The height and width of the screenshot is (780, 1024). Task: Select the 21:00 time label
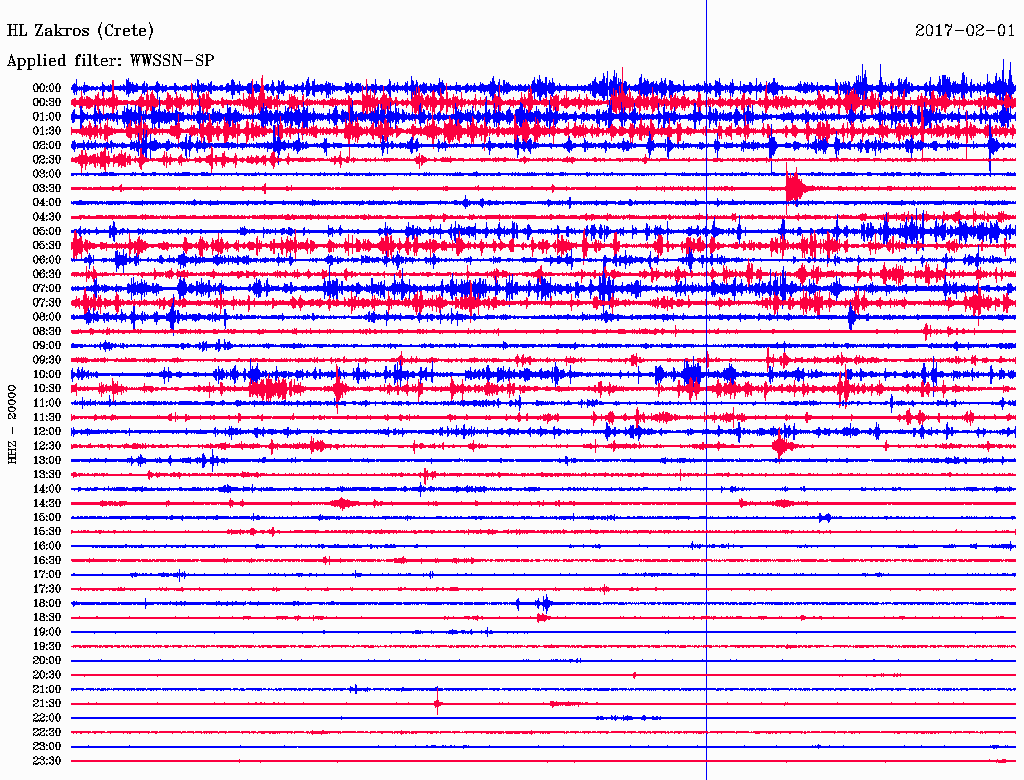[47, 689]
